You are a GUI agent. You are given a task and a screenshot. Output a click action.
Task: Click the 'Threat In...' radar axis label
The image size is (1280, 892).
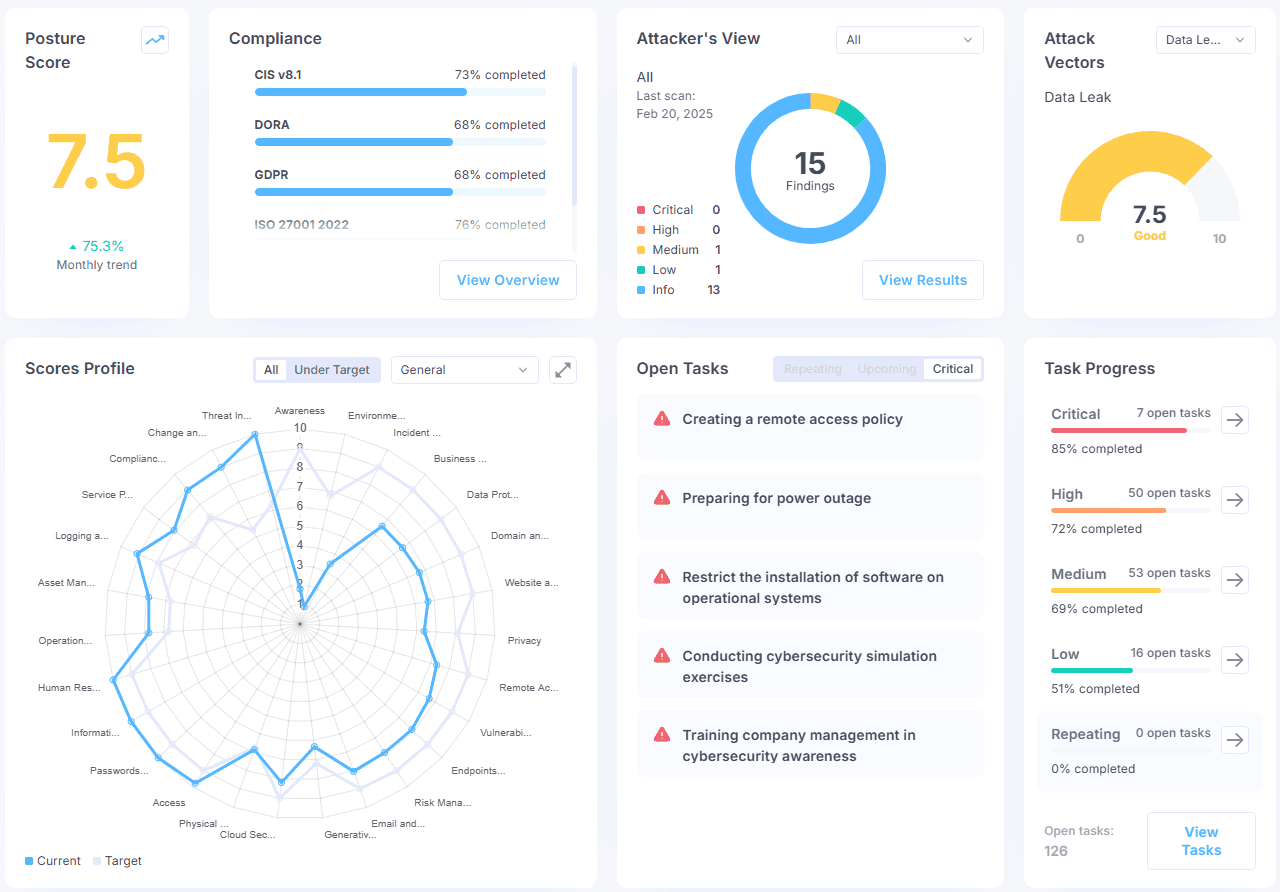[226, 416]
